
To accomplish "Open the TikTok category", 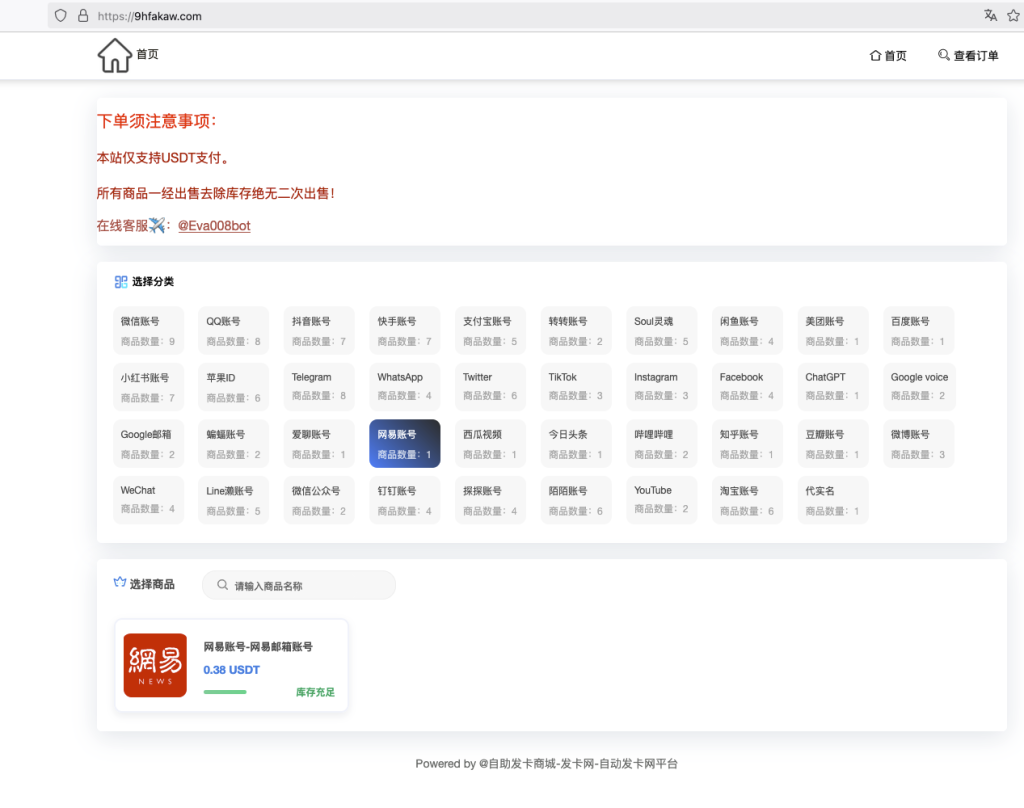I will 576,387.
